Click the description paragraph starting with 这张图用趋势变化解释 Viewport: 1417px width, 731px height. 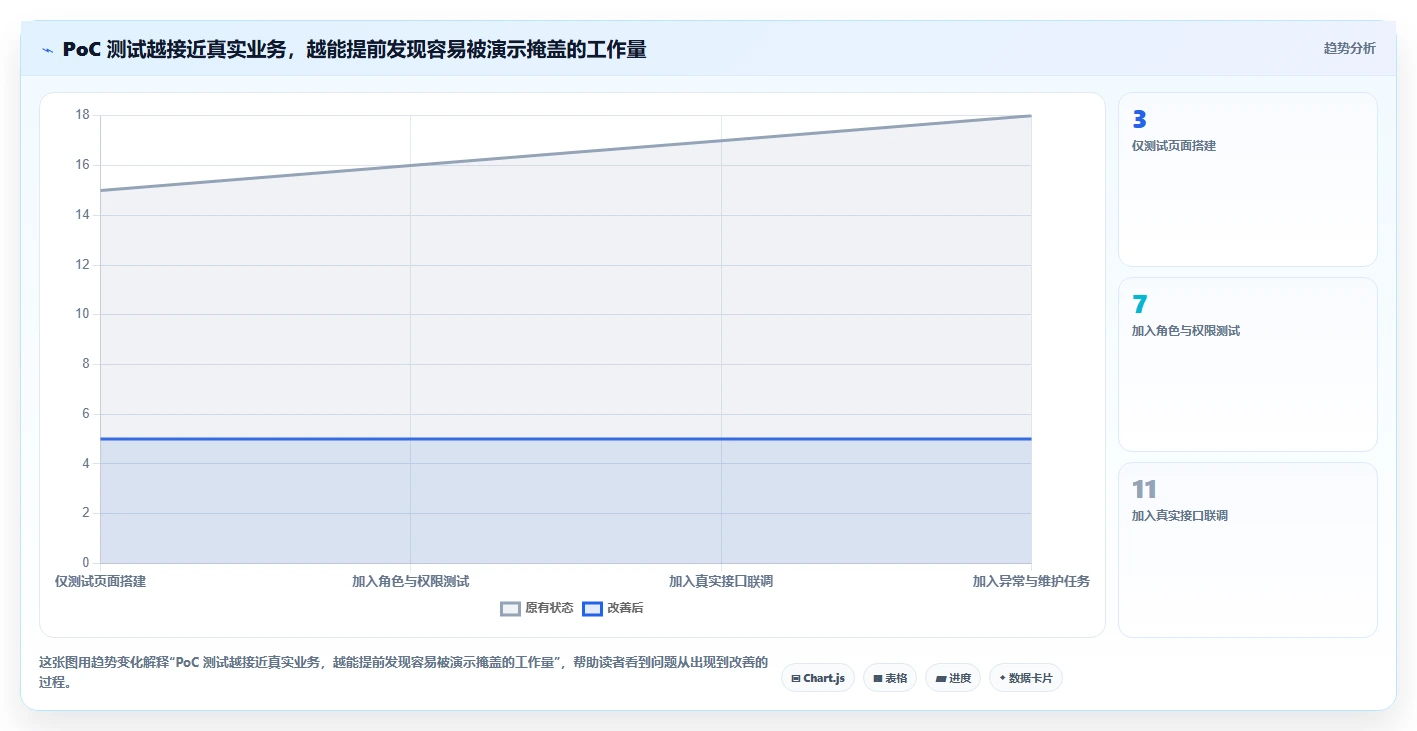pos(403,672)
